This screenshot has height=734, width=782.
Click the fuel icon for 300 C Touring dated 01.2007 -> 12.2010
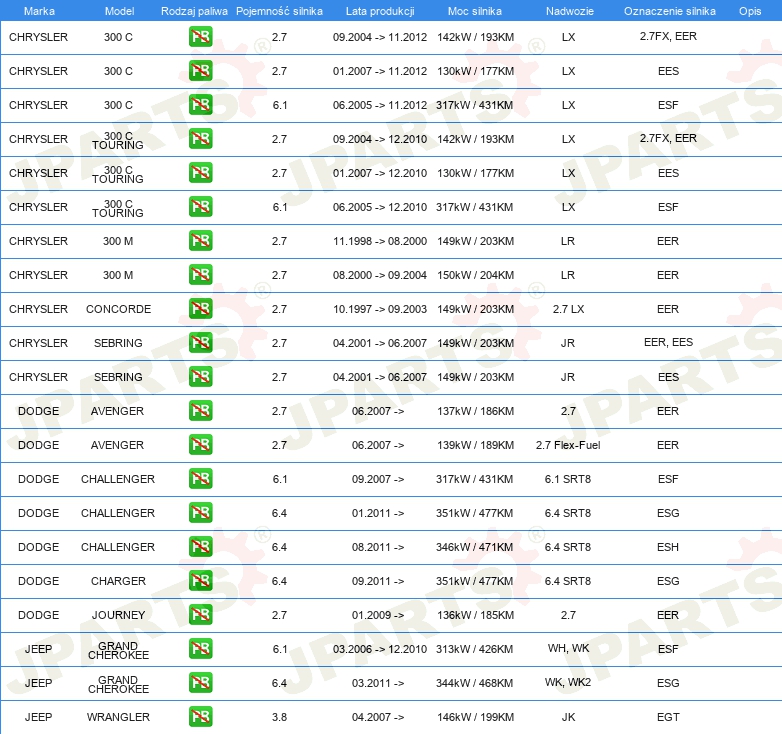[x=200, y=172]
